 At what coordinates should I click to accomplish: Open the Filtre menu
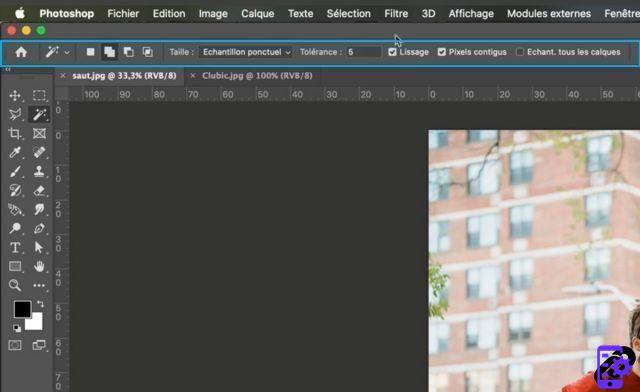(x=396, y=13)
